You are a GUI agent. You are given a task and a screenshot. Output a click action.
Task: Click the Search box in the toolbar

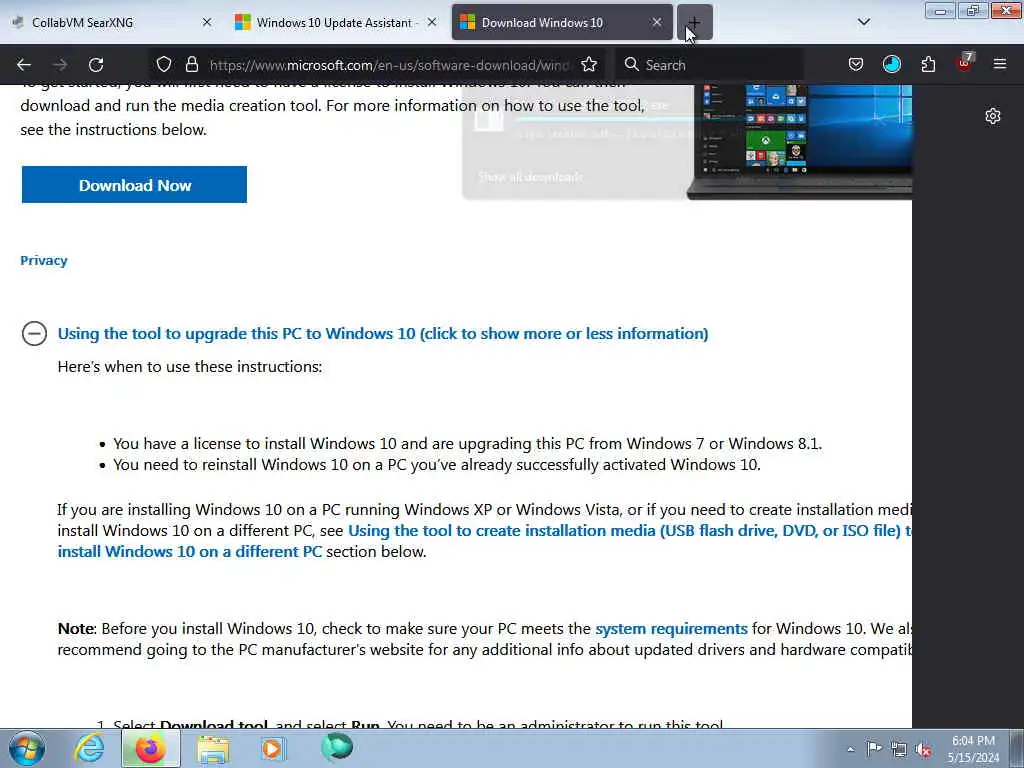(709, 65)
